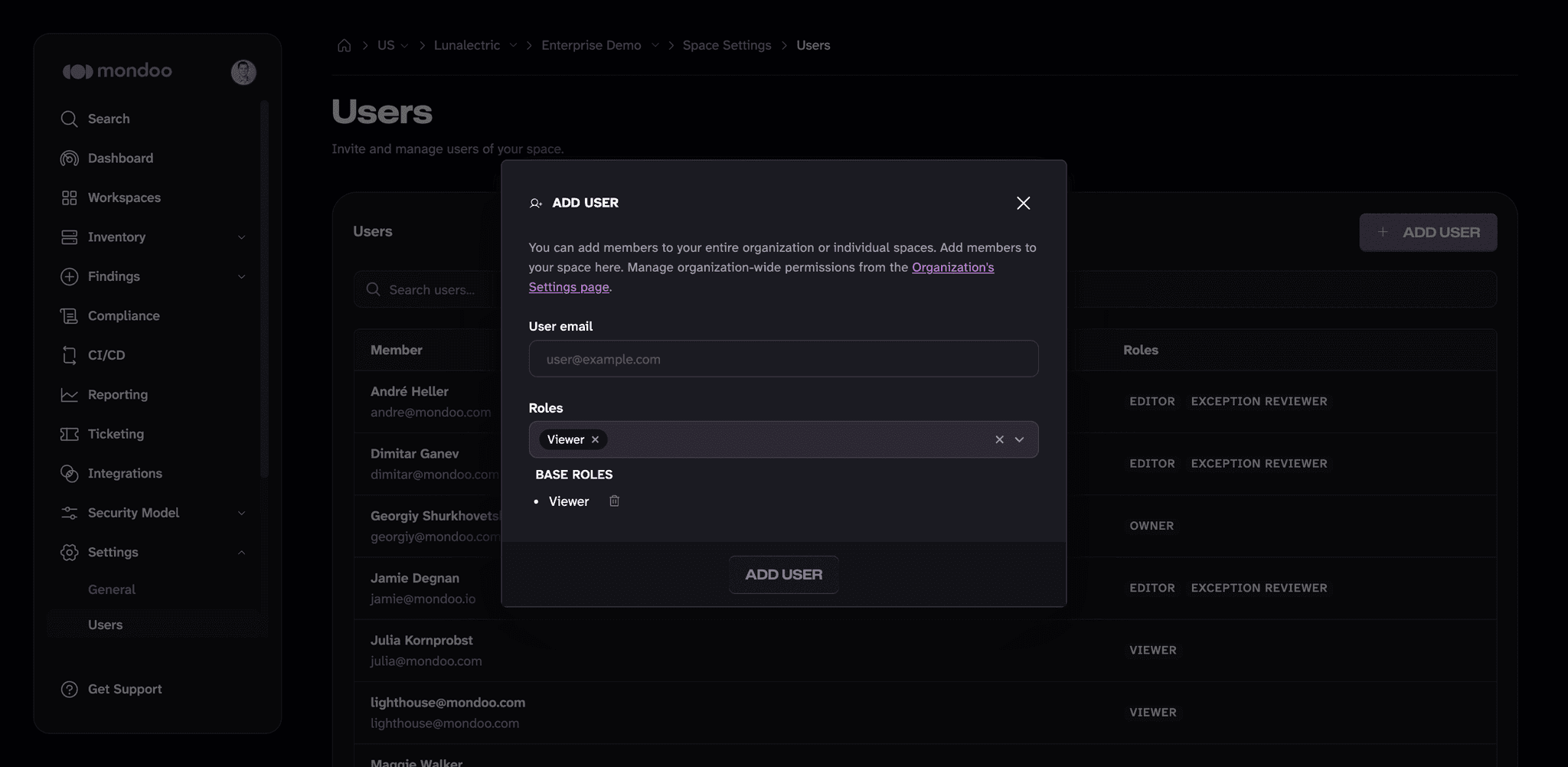Click the Dashboard gauge icon

70,158
